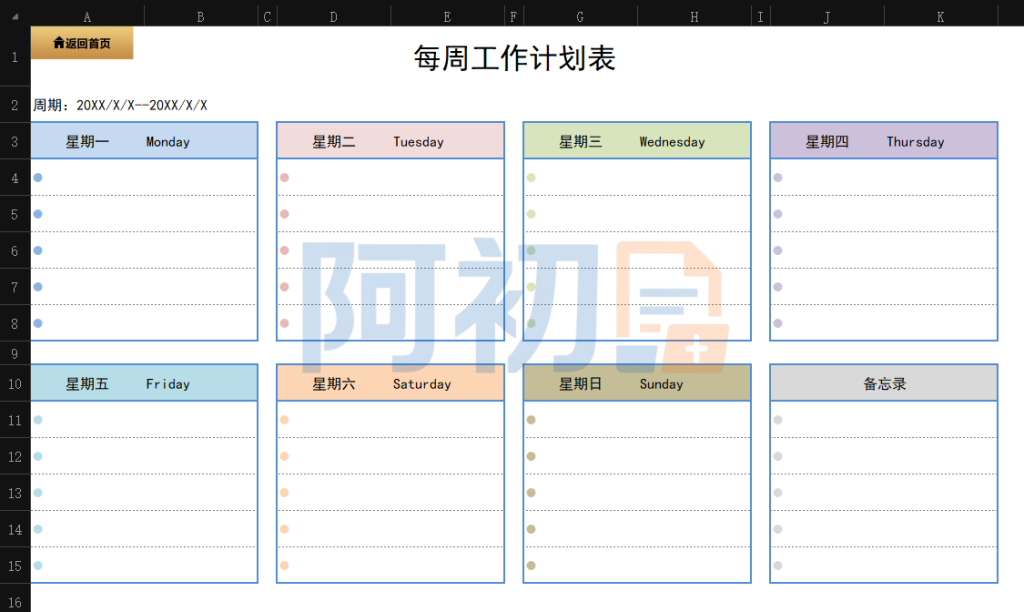Select column H header
Screen dimensions: 1024x612
(x=694, y=17)
